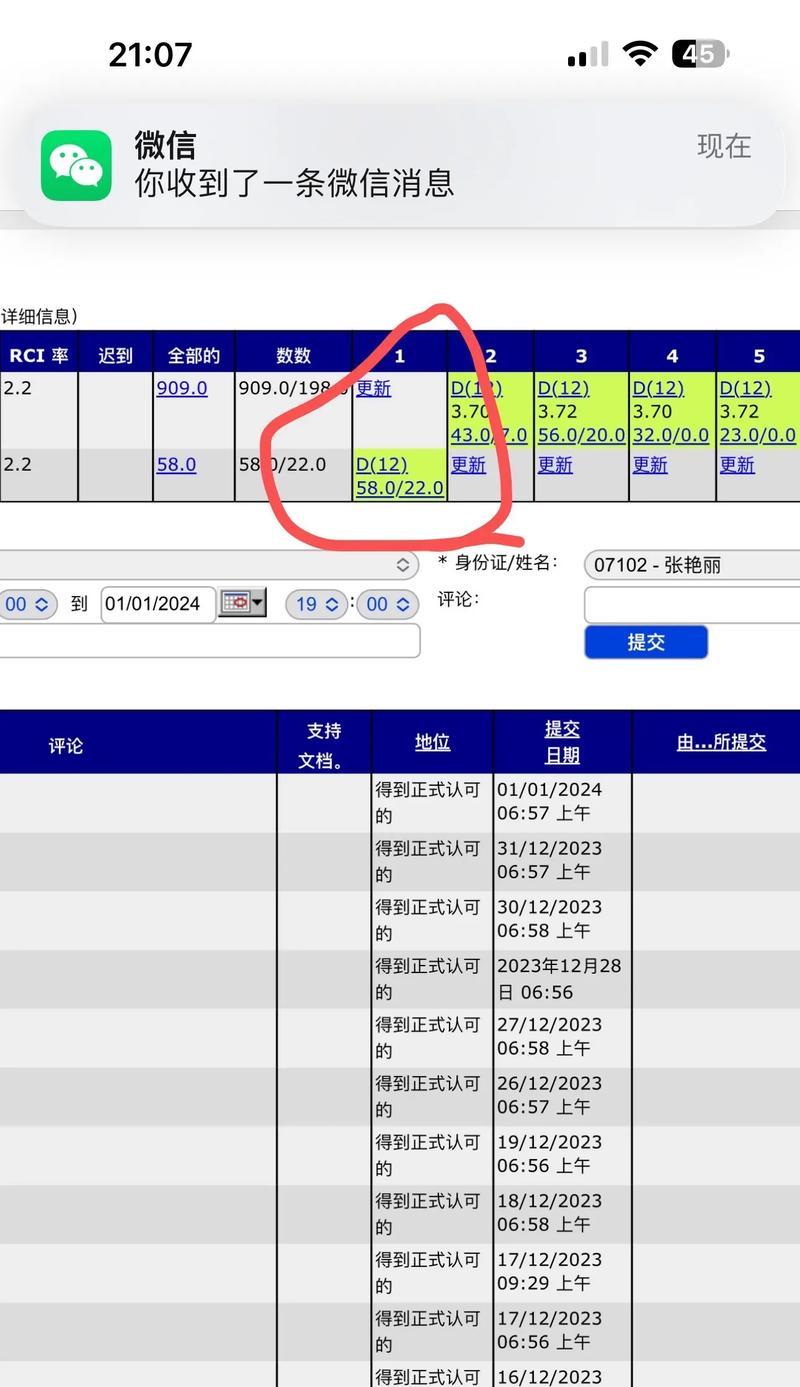The image size is (800, 1387).
Task: Open the 56.0/20.0 link
Action: [581, 435]
